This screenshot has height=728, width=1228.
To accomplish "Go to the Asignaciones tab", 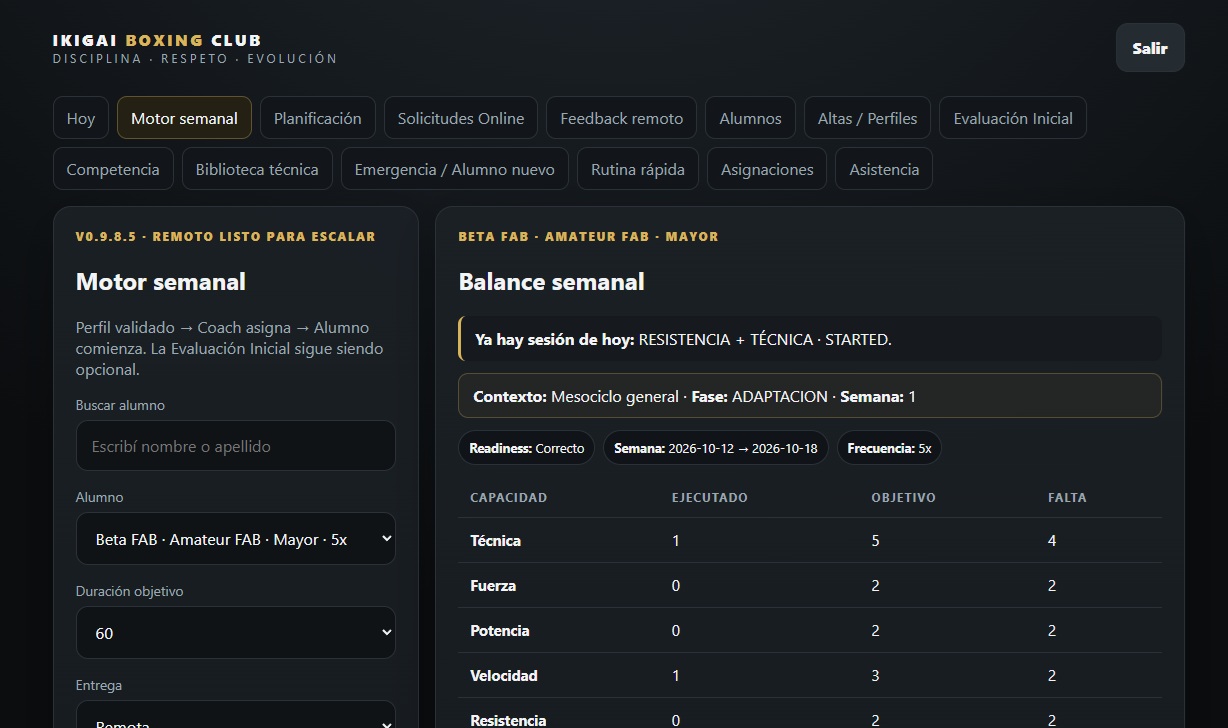I will [x=767, y=169].
